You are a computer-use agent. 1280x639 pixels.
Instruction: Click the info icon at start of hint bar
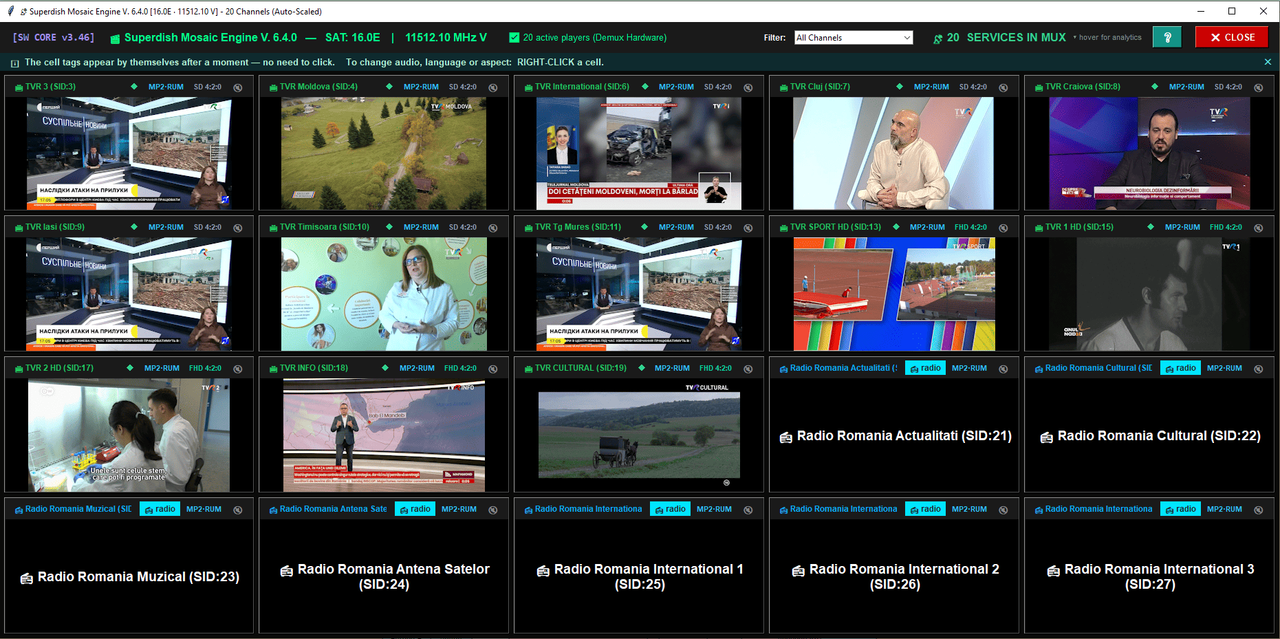click(15, 62)
